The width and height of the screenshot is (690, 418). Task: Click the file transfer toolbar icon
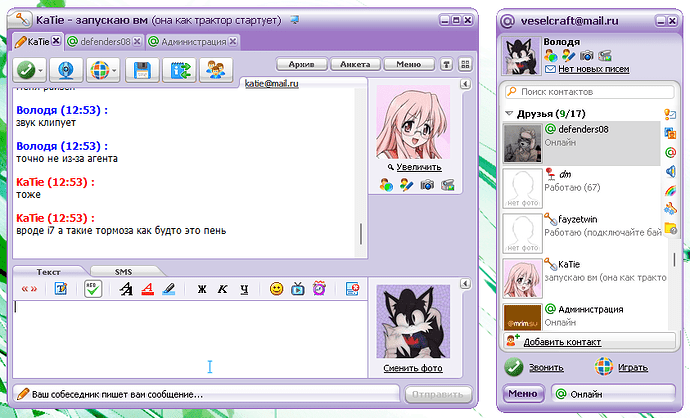(179, 70)
